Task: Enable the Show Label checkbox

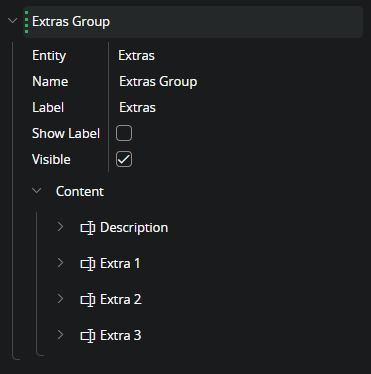Action: pos(124,133)
